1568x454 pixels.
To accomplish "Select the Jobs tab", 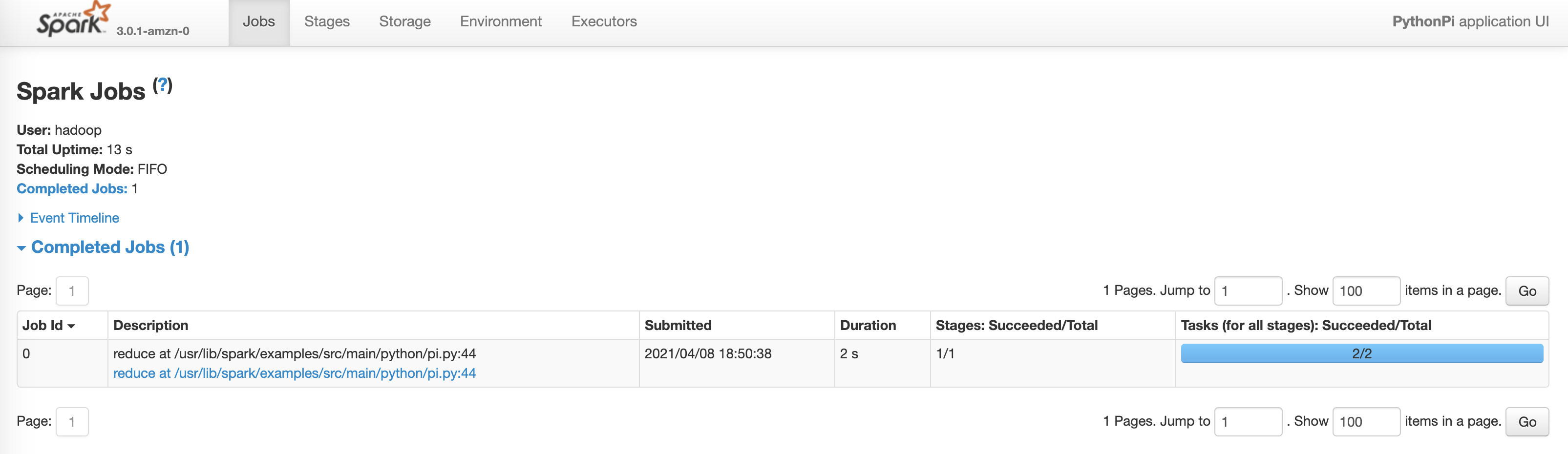I will pos(259,22).
